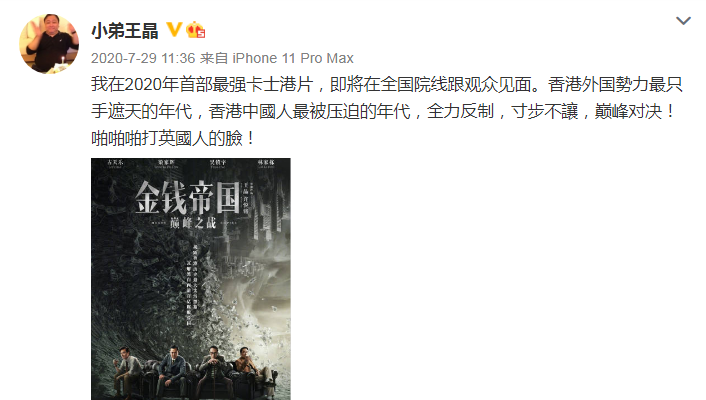706x400 pixels.
Task: Click the vertical tagline text on the poster
Action: pos(193,284)
